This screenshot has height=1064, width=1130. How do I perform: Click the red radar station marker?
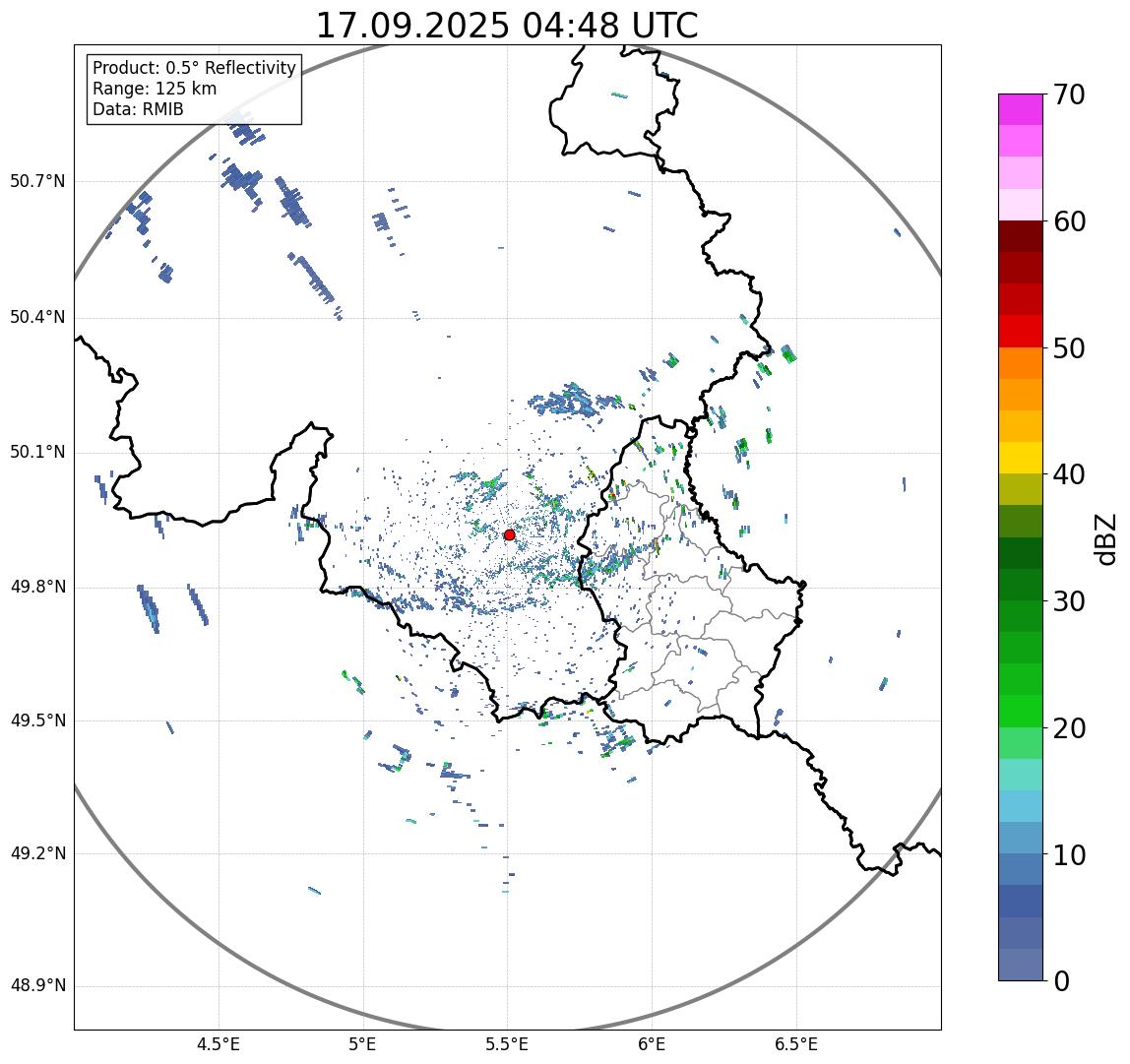pos(510,534)
